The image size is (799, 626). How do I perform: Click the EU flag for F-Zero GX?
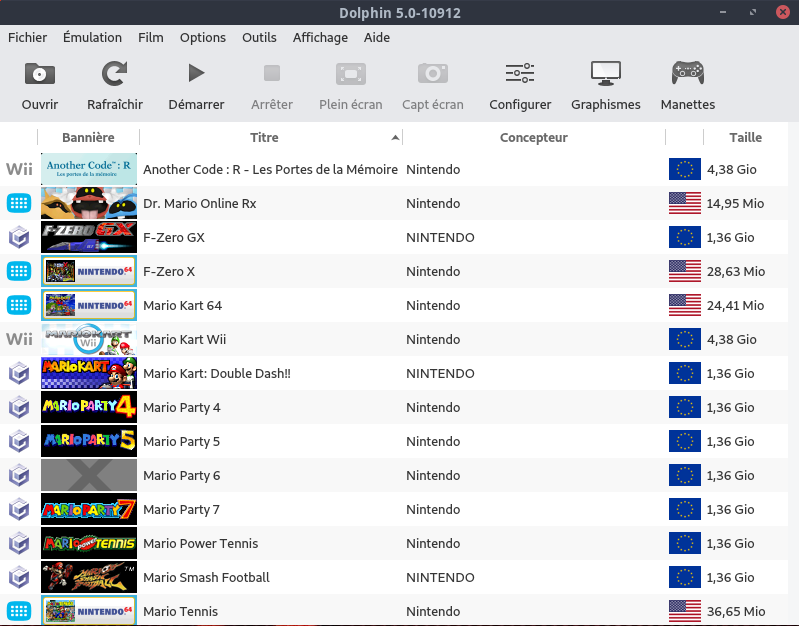685,237
